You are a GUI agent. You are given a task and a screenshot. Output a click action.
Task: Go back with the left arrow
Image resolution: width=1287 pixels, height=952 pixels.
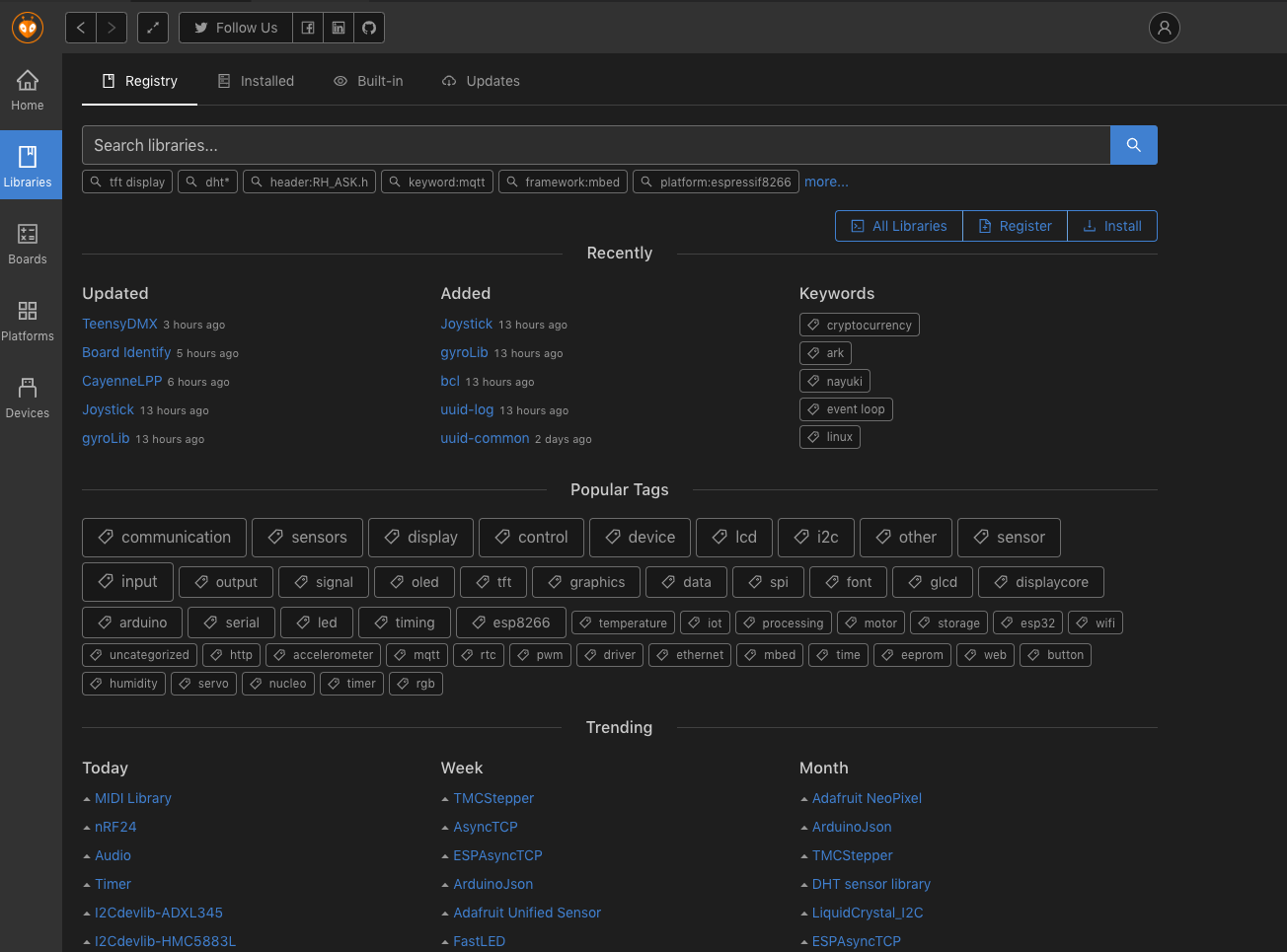[x=81, y=28]
